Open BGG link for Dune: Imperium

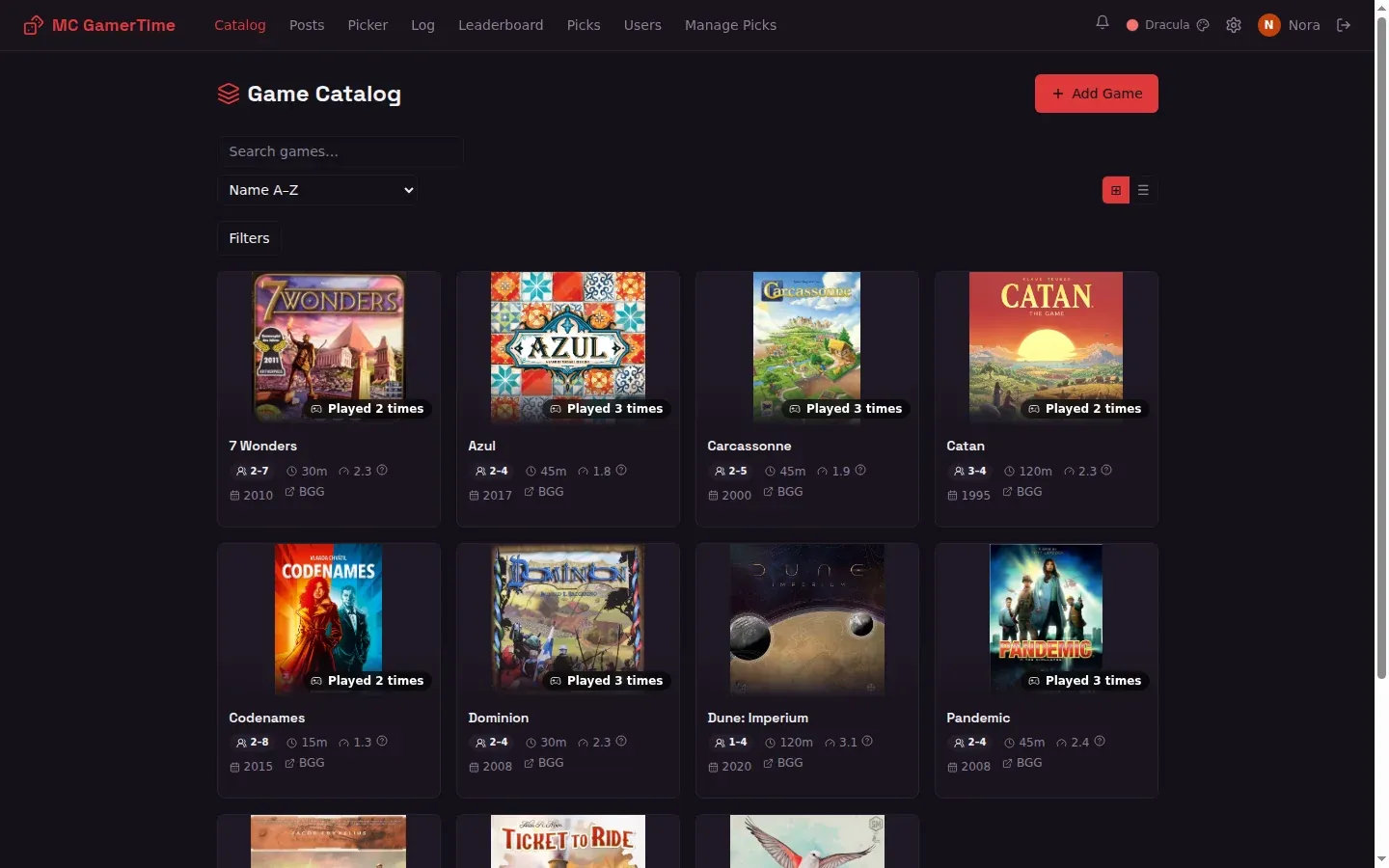coord(783,763)
